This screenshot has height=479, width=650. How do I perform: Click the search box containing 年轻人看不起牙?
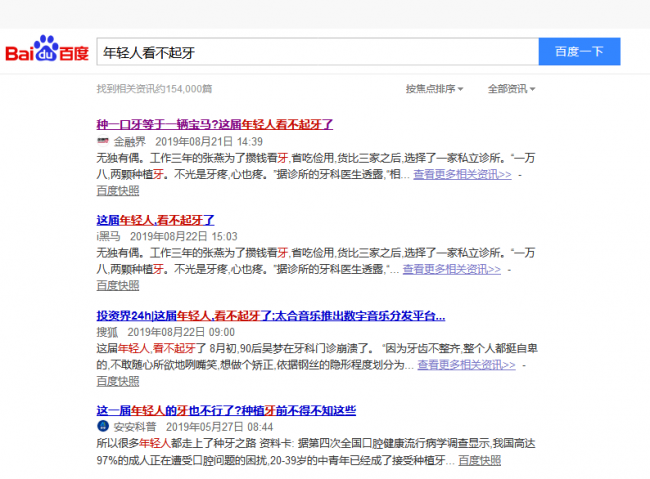[x=316, y=52]
